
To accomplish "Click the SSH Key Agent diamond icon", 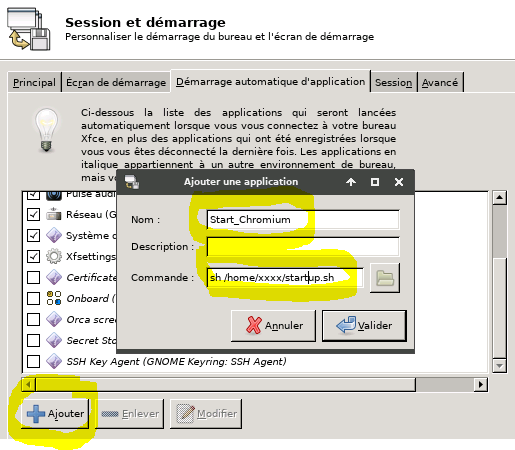I will click(x=54, y=361).
